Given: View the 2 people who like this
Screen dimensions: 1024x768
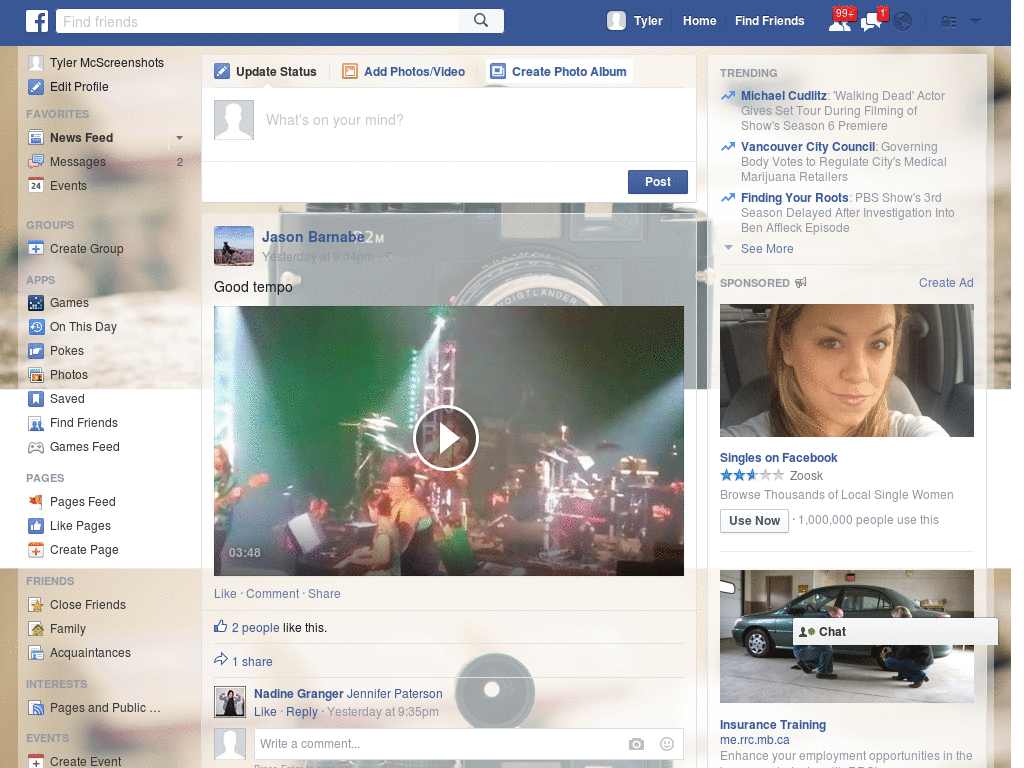Looking at the screenshot, I should pyautogui.click(x=255, y=628).
